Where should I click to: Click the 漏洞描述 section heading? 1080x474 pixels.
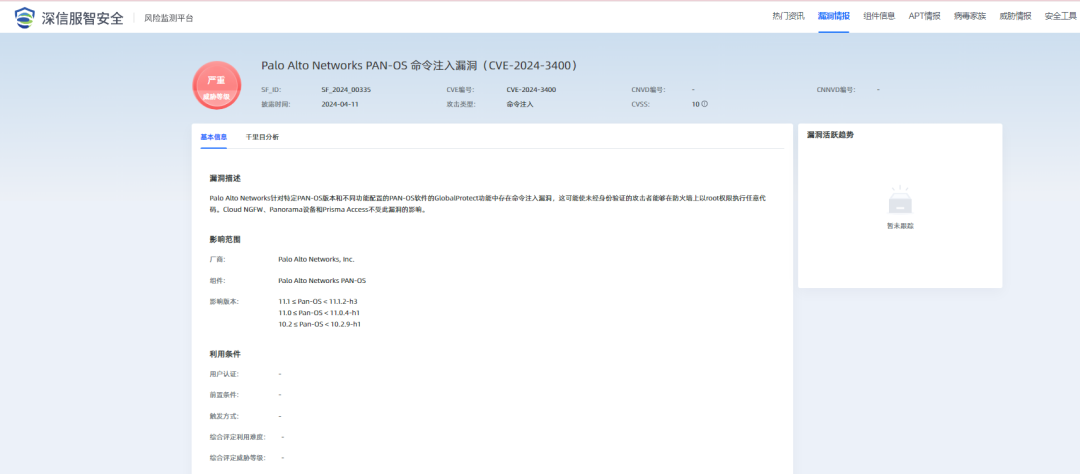pos(225,178)
